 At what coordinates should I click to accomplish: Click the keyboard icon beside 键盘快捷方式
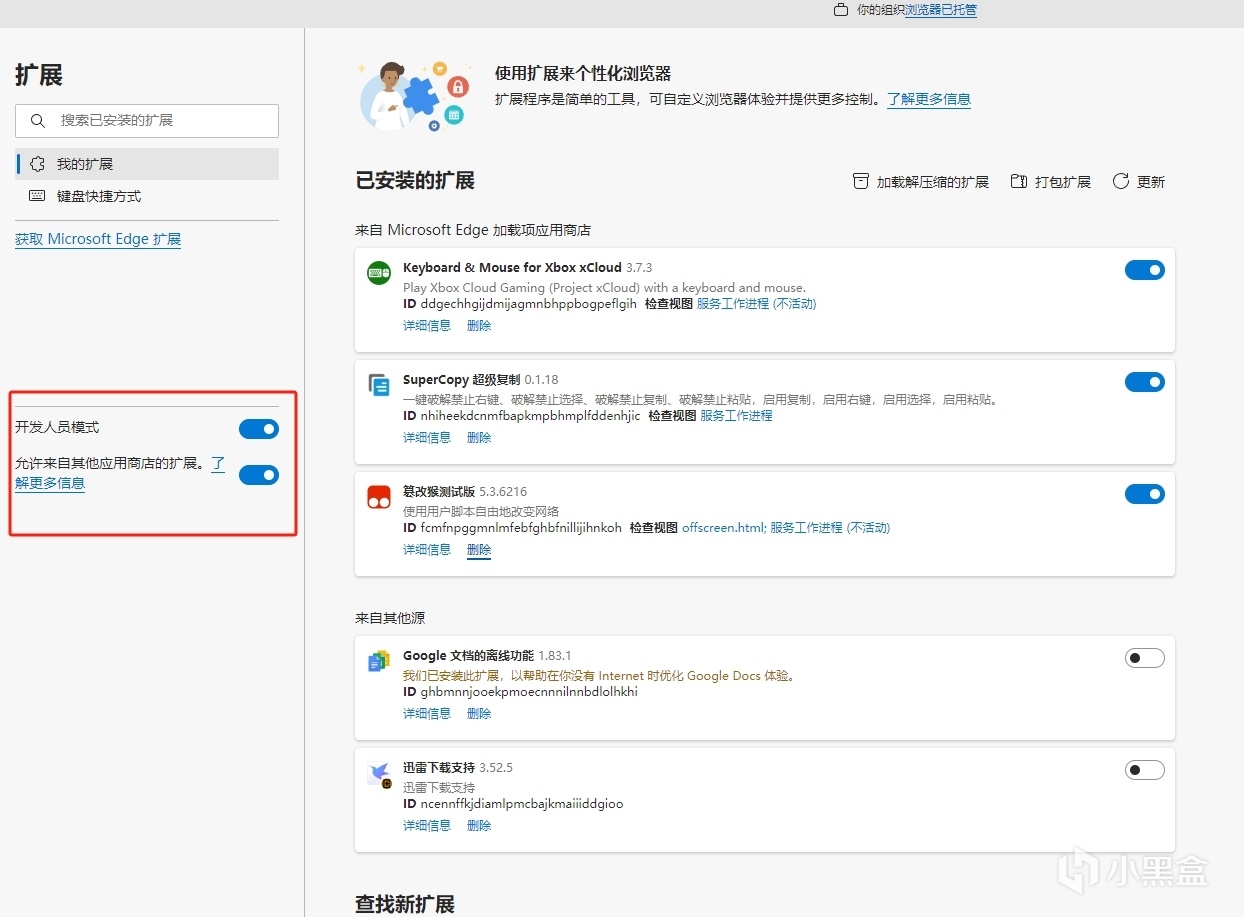click(37, 196)
